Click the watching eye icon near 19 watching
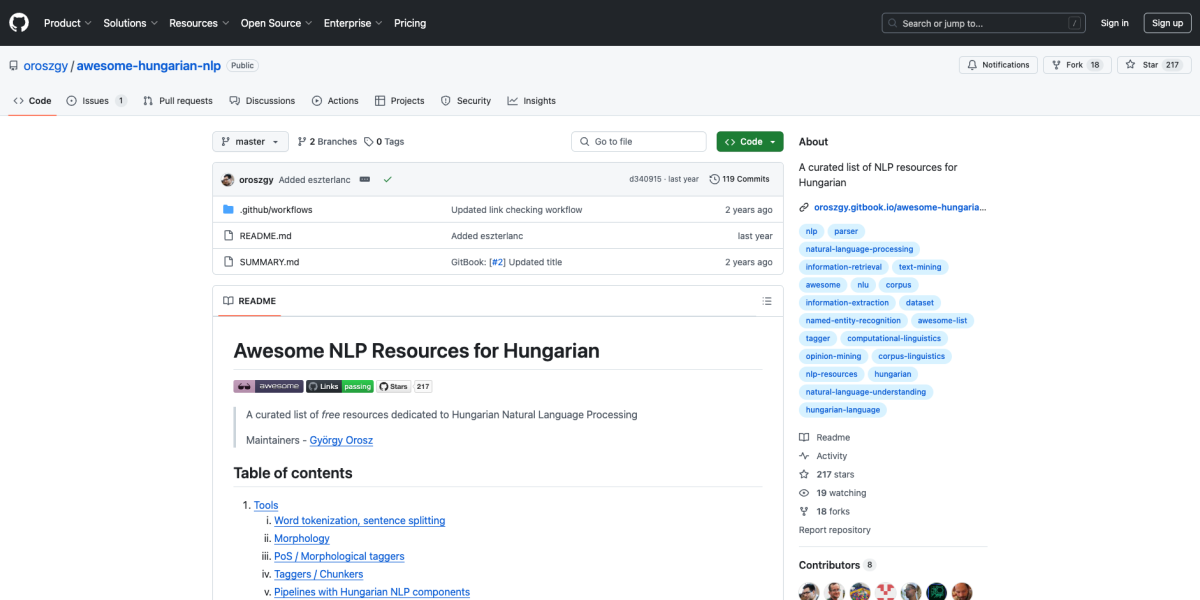This screenshot has height=600, width=1200. pyautogui.click(x=806, y=492)
